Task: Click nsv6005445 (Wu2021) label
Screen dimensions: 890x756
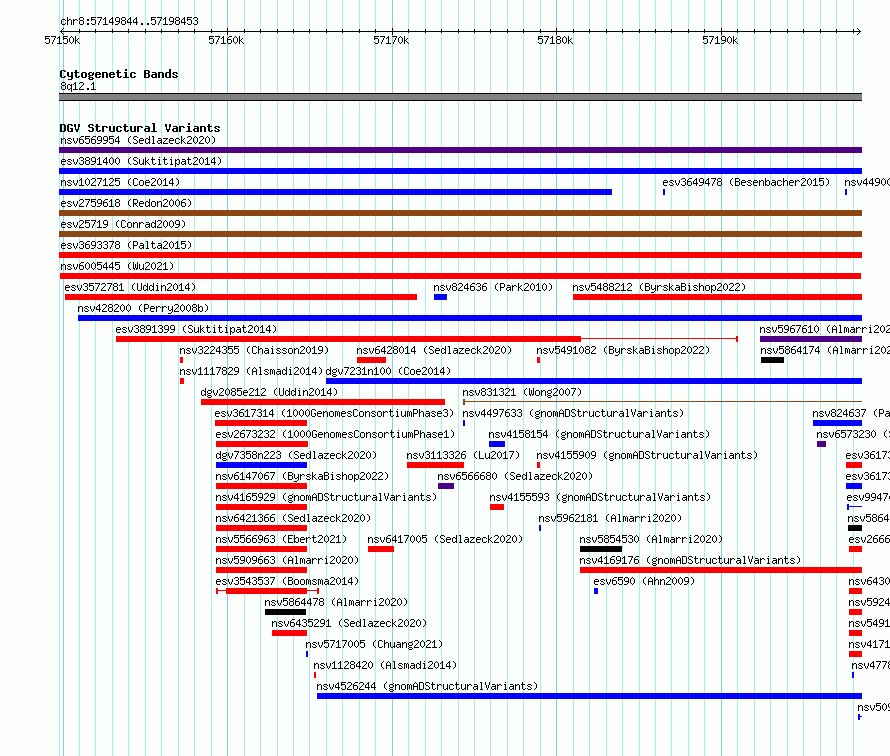Action: tap(117, 266)
